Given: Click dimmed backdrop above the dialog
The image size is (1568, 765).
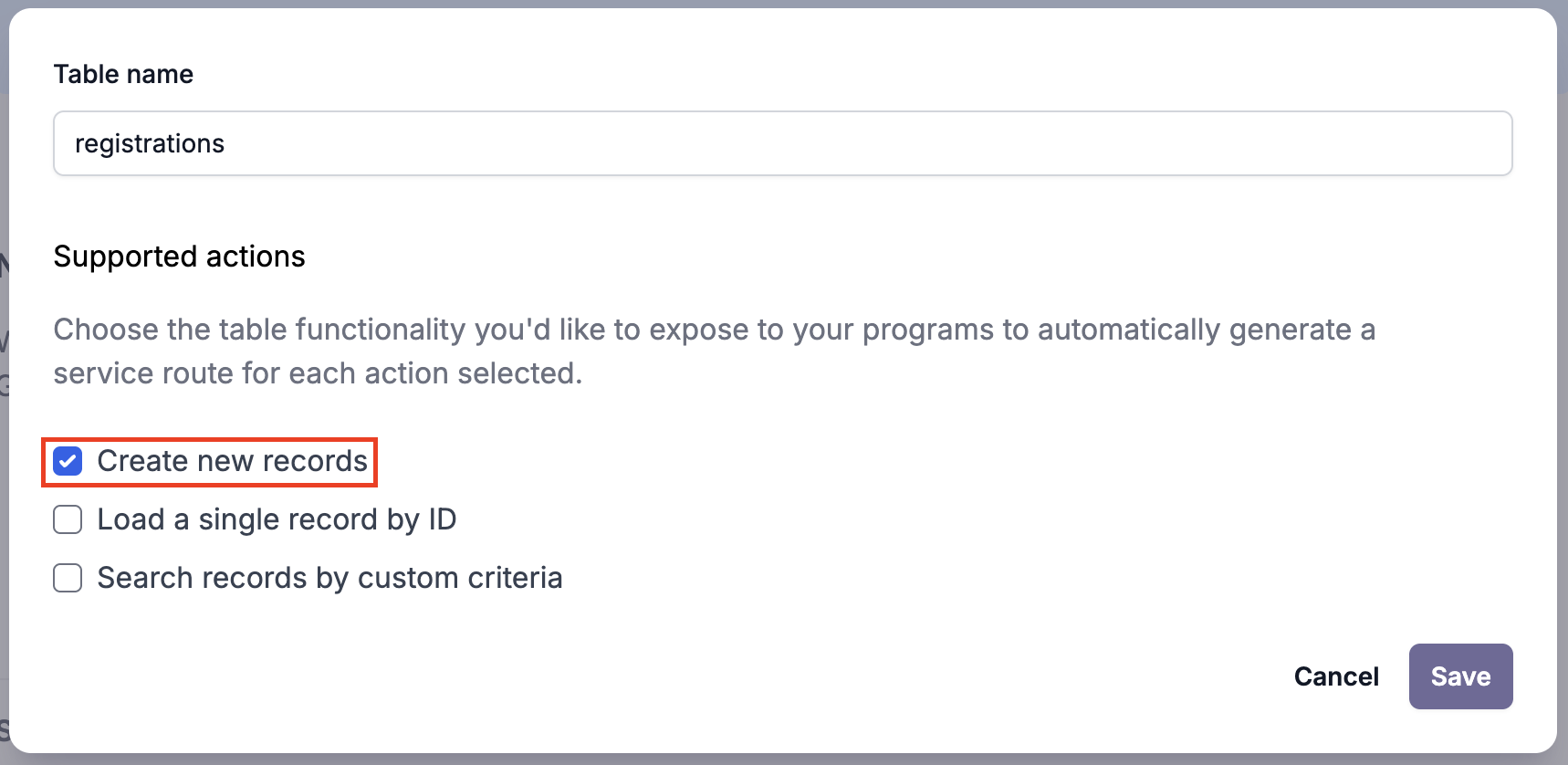Looking at the screenshot, I should click(x=783, y=4).
